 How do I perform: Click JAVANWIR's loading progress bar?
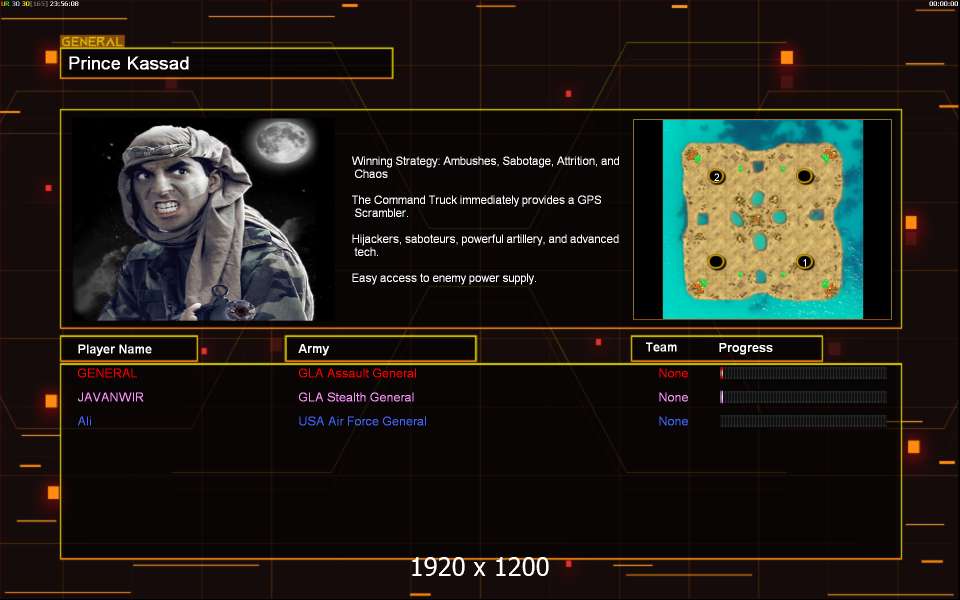(803, 397)
